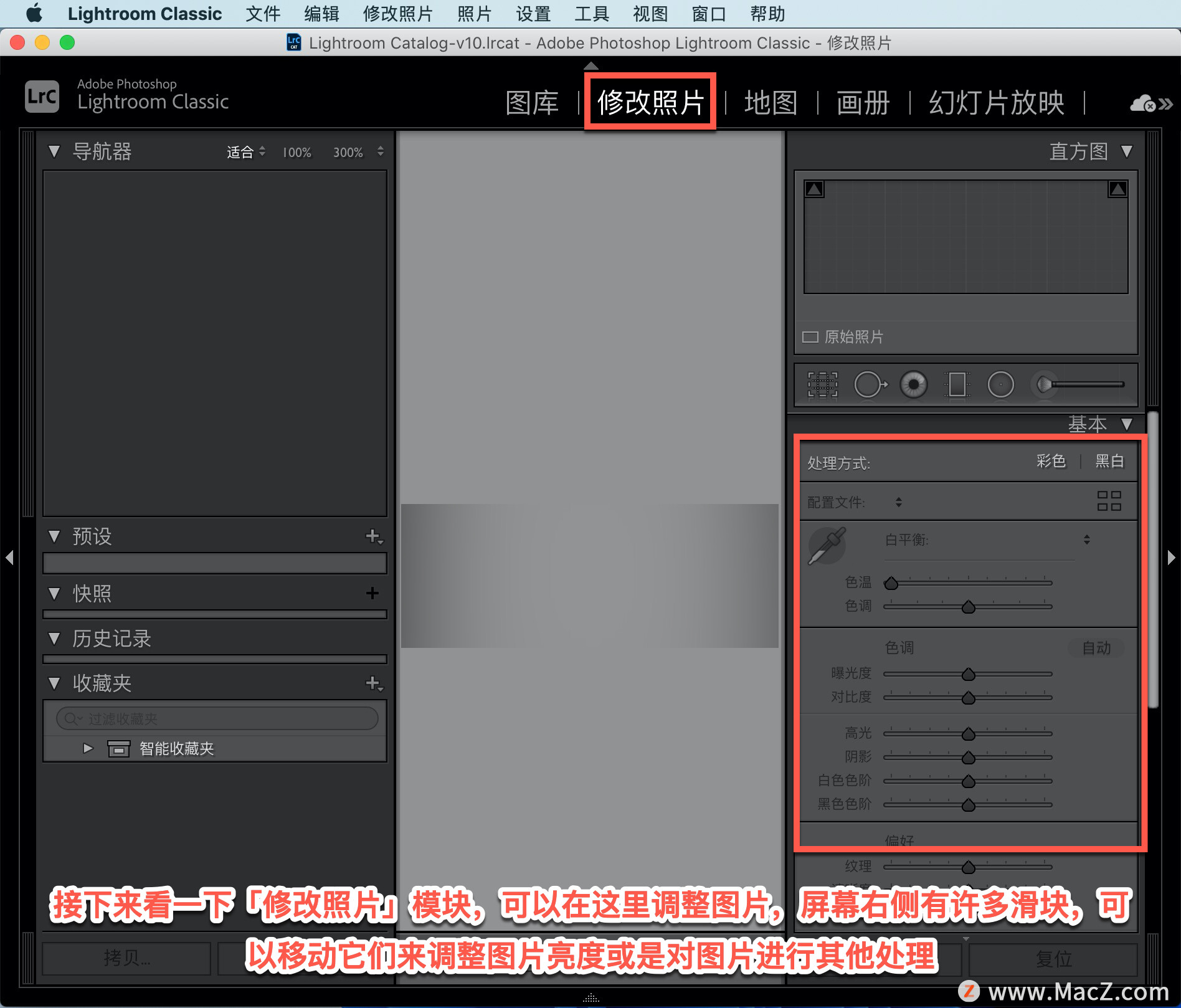Switch to the 地图 module
Viewport: 1181px width, 1008px height.
771,103
